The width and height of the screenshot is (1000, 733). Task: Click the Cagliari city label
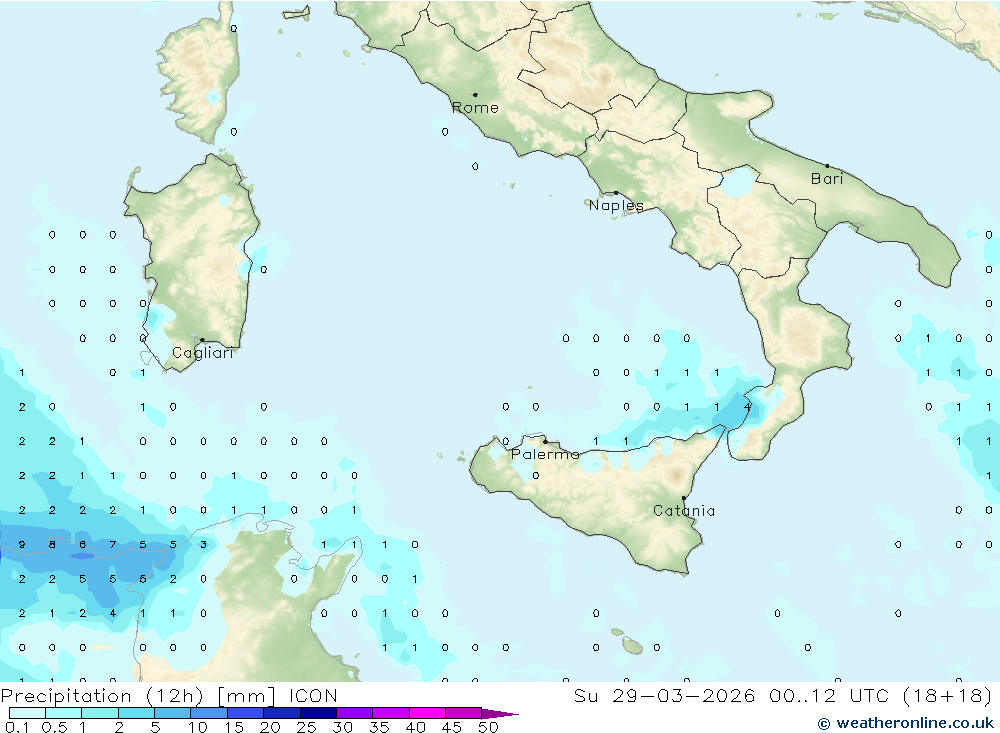click(203, 353)
